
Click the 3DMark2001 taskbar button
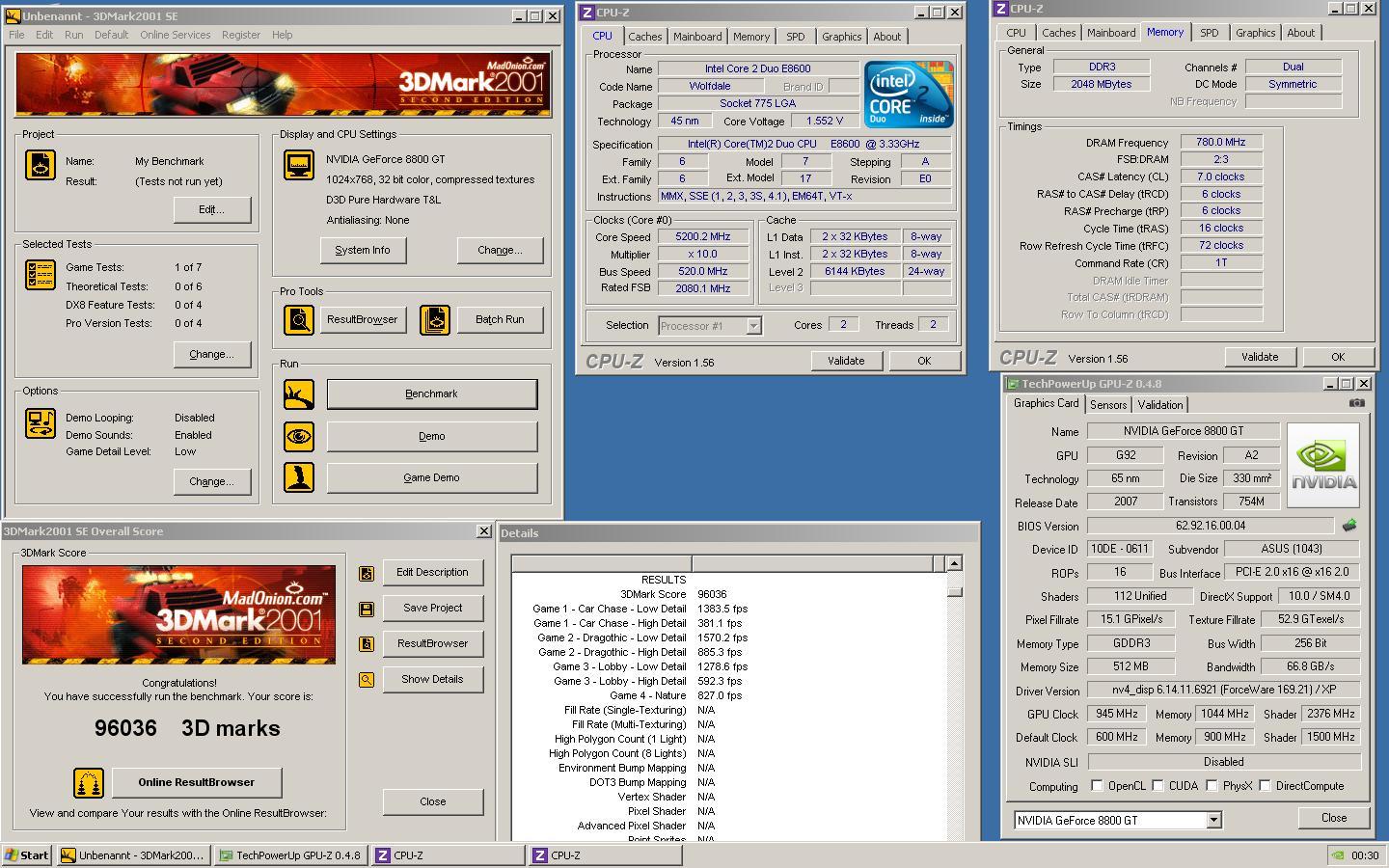133,854
